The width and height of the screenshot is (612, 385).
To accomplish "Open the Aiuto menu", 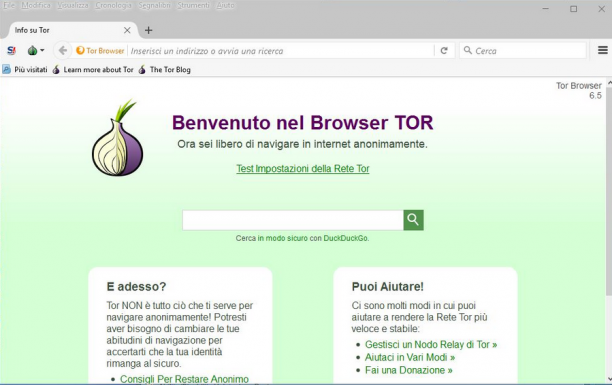I will coord(226,5).
